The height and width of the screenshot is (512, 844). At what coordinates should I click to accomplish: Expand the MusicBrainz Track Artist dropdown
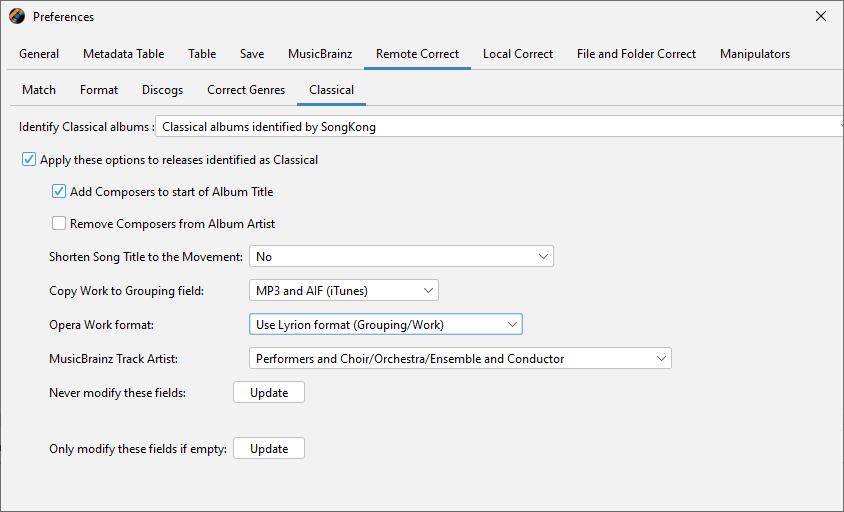coord(460,359)
